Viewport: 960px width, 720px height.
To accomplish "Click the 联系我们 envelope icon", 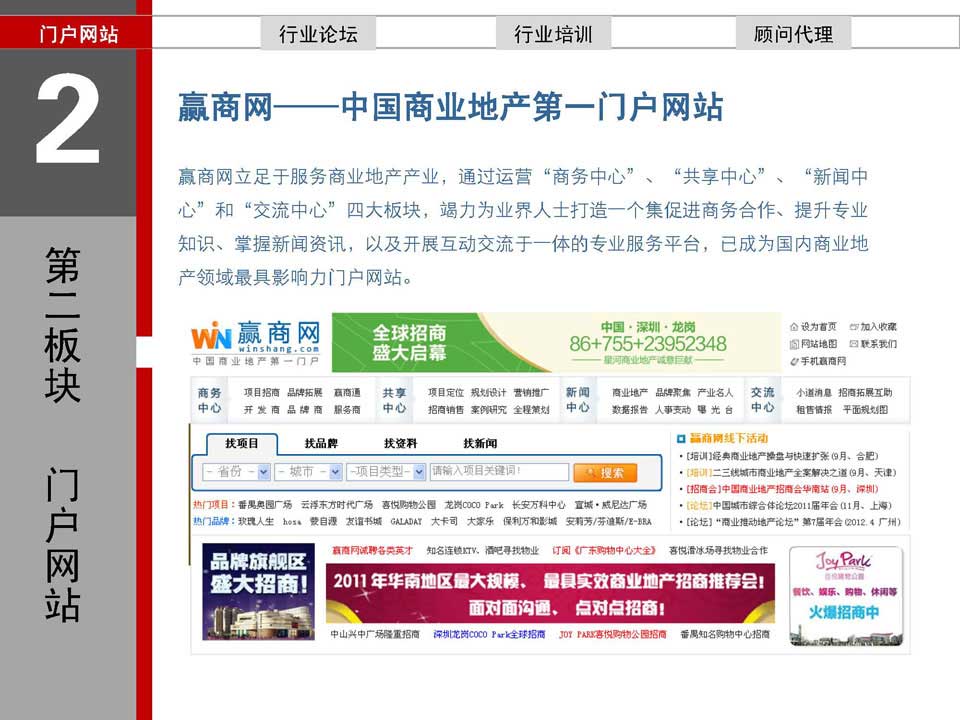I will (x=853, y=344).
